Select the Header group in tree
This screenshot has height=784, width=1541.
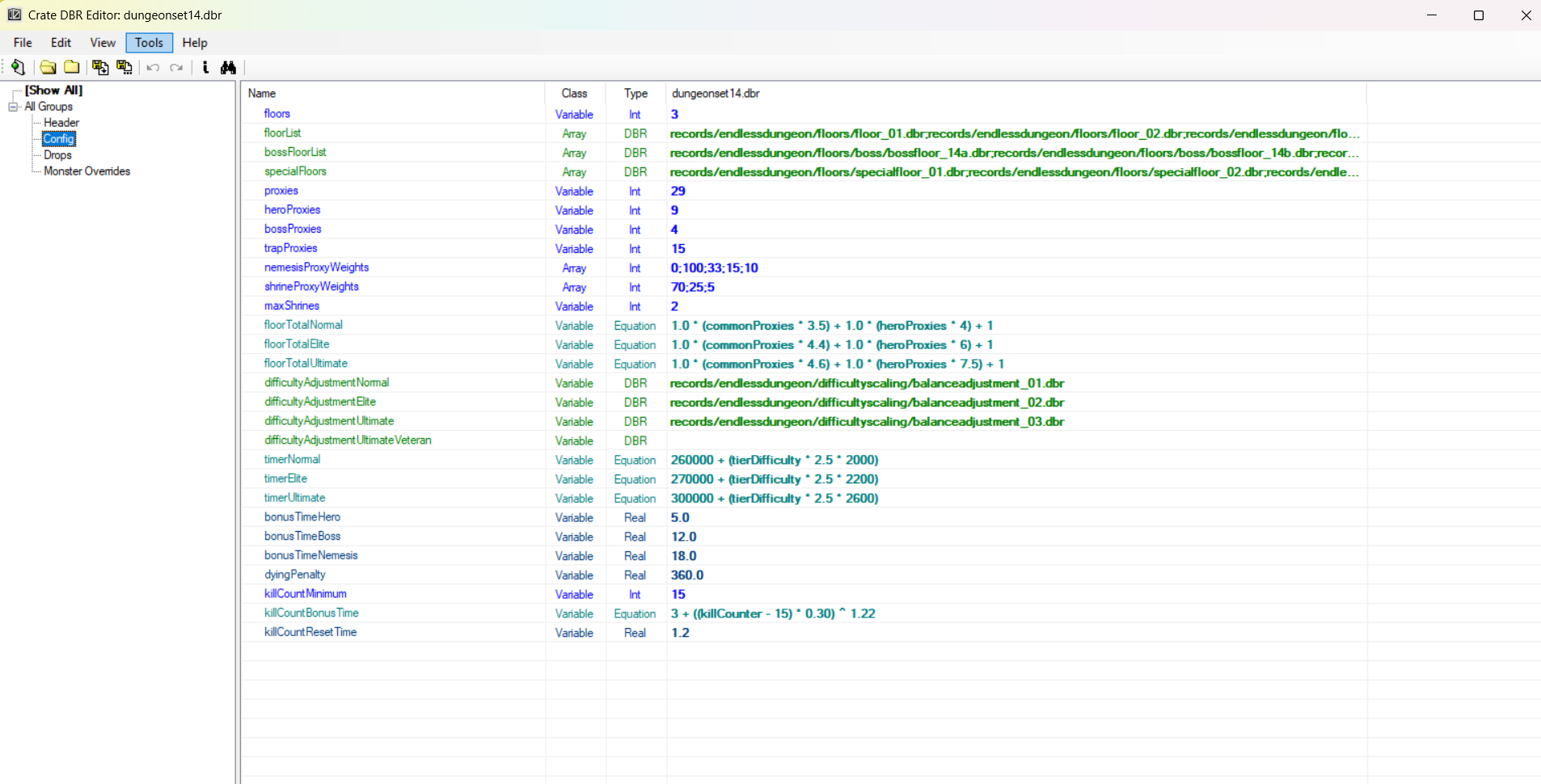[x=61, y=123]
